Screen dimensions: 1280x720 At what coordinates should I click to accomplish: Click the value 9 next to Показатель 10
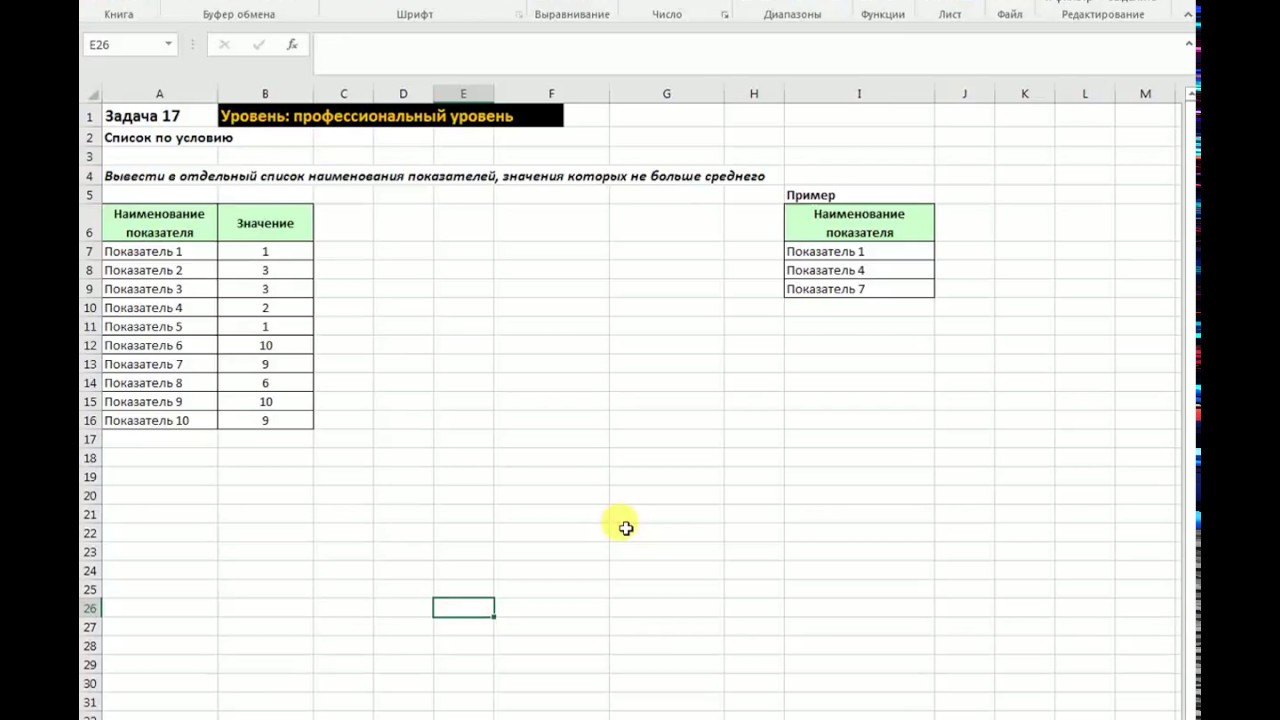[x=265, y=421]
